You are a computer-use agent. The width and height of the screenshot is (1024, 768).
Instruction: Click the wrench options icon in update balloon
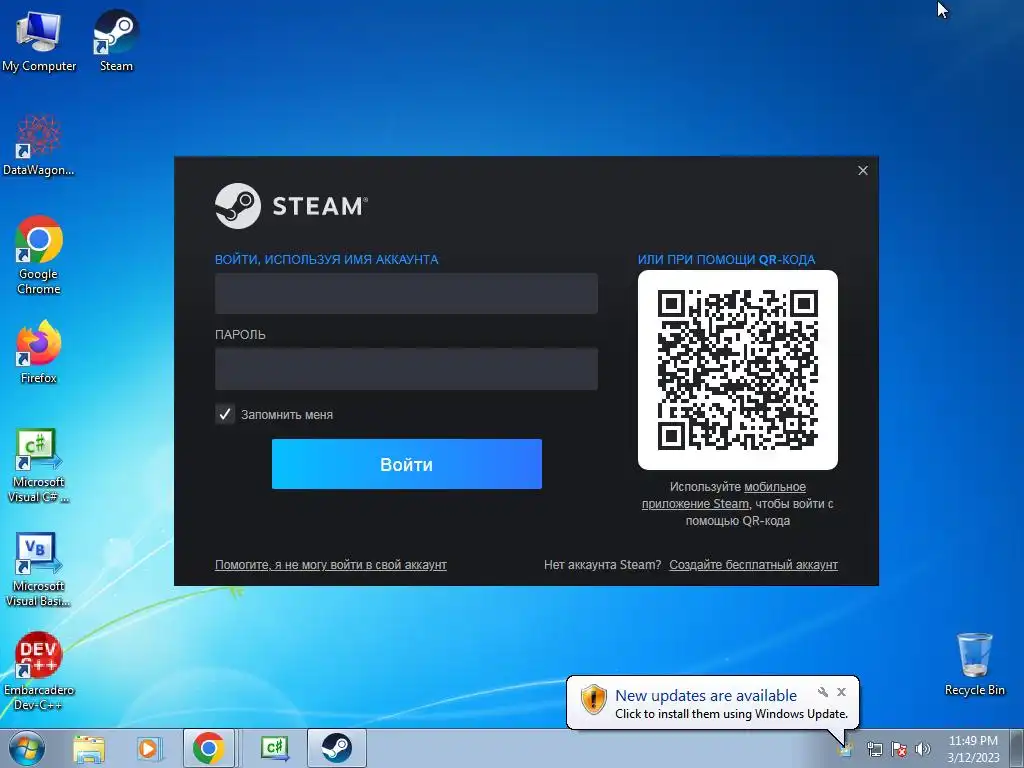[823, 692]
